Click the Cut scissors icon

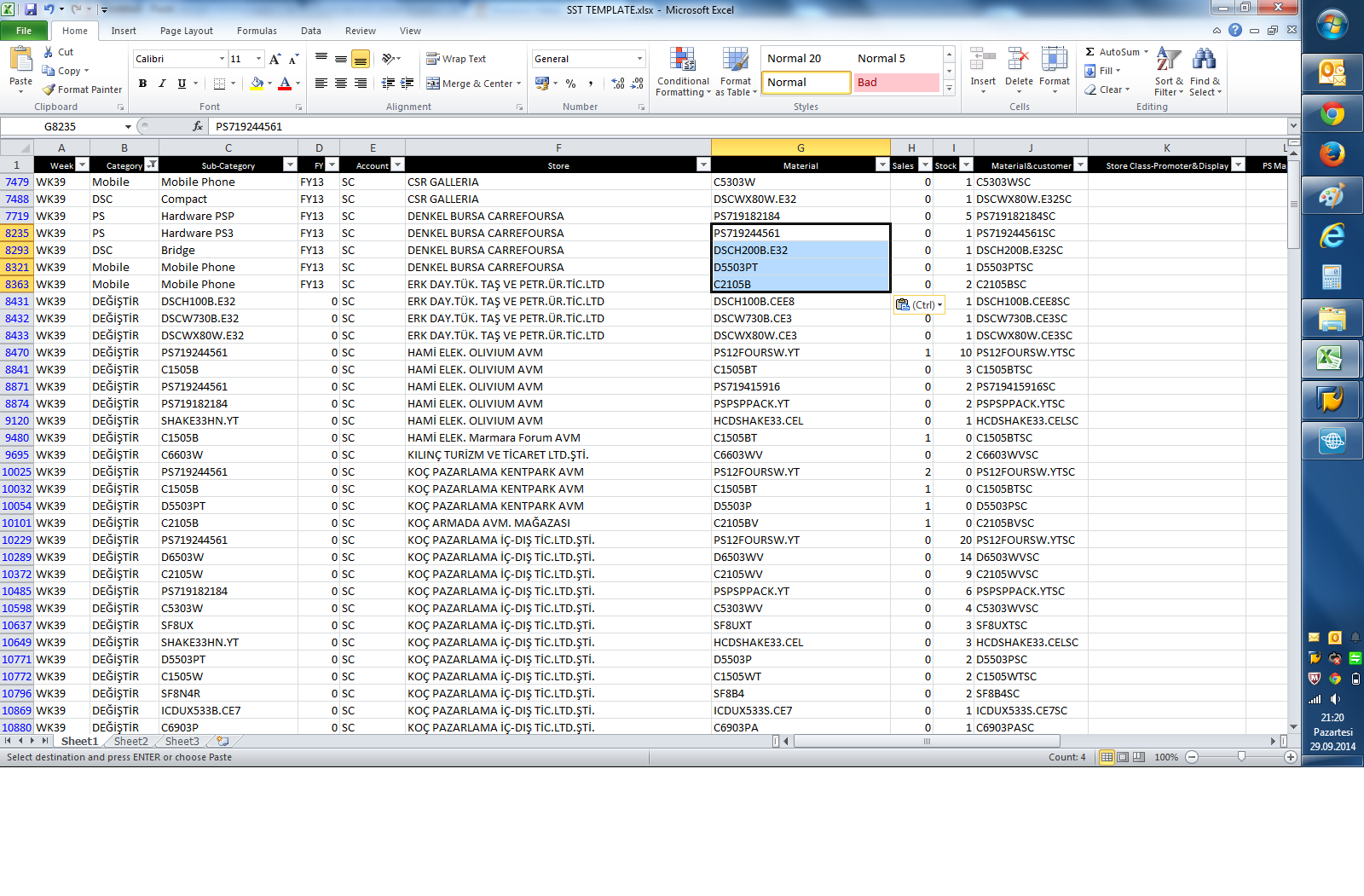[x=49, y=52]
